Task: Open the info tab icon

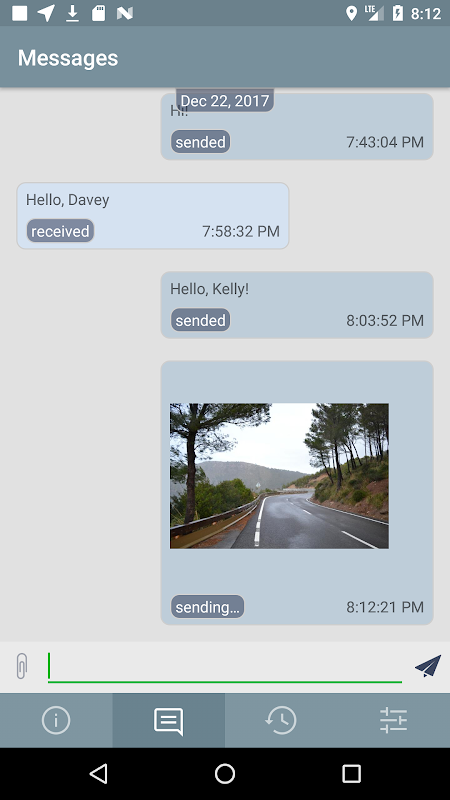Action: (x=56, y=720)
